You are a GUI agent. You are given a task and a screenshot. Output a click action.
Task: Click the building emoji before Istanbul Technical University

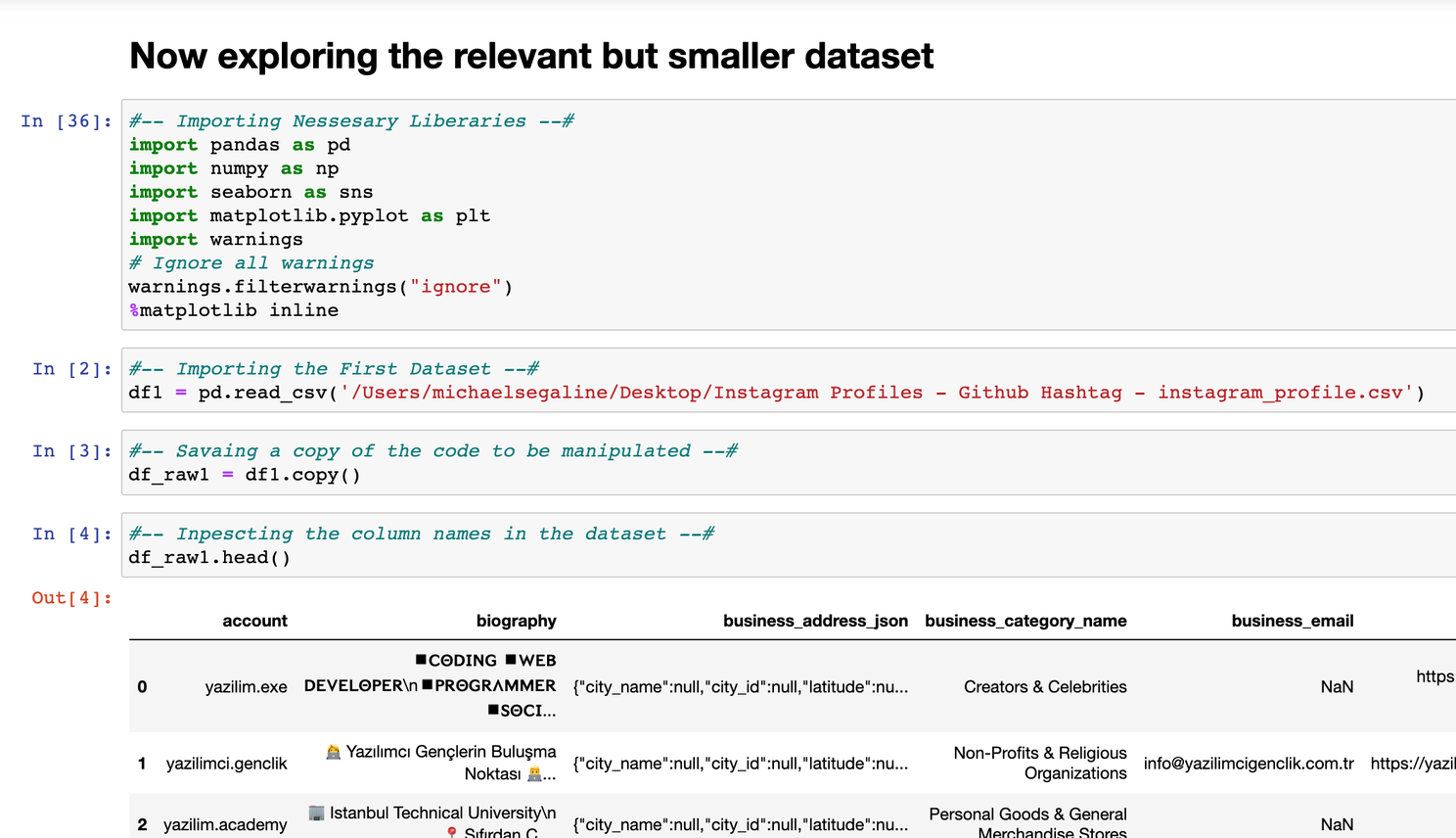tap(316, 814)
